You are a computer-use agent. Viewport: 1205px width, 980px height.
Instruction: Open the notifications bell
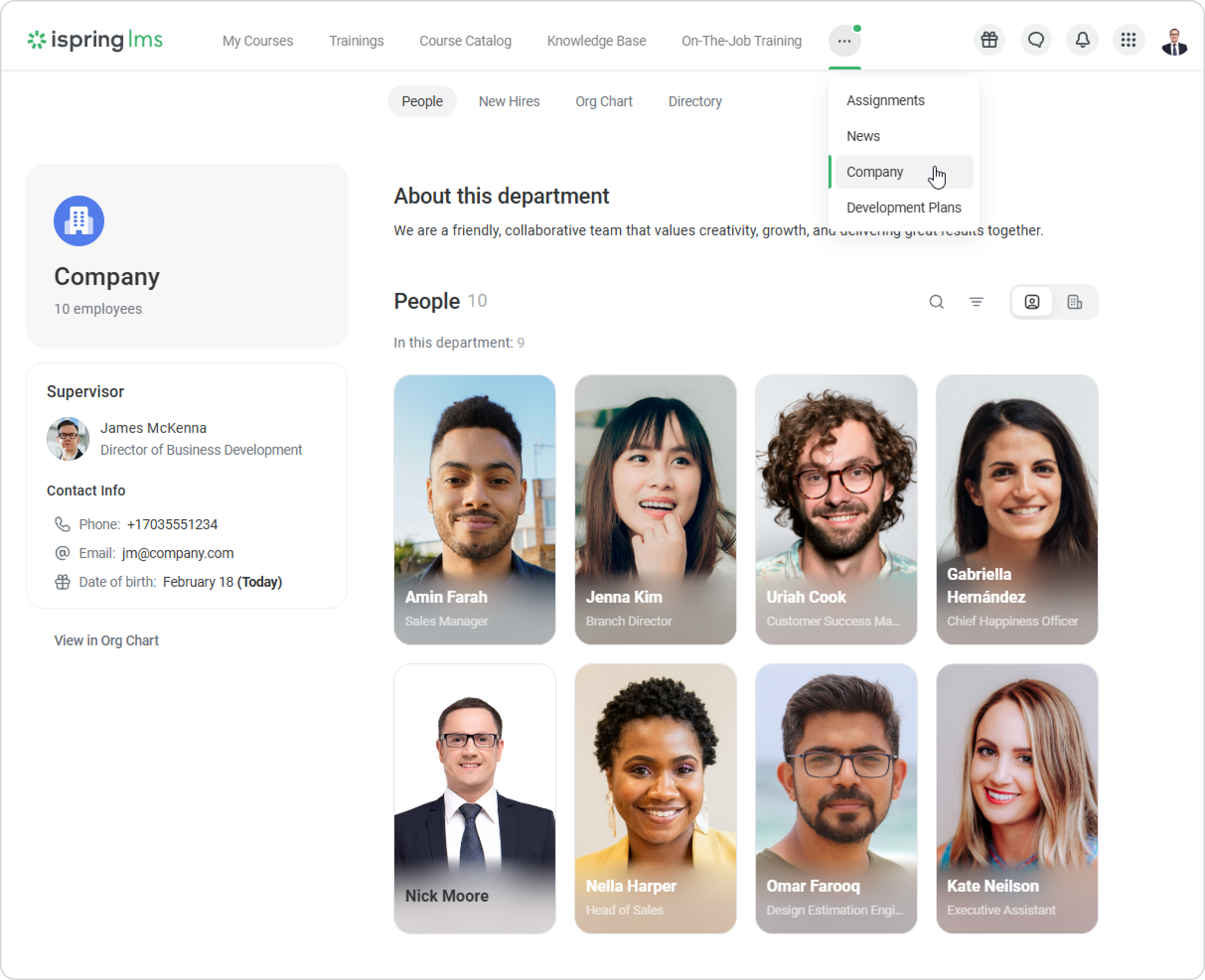1082,40
